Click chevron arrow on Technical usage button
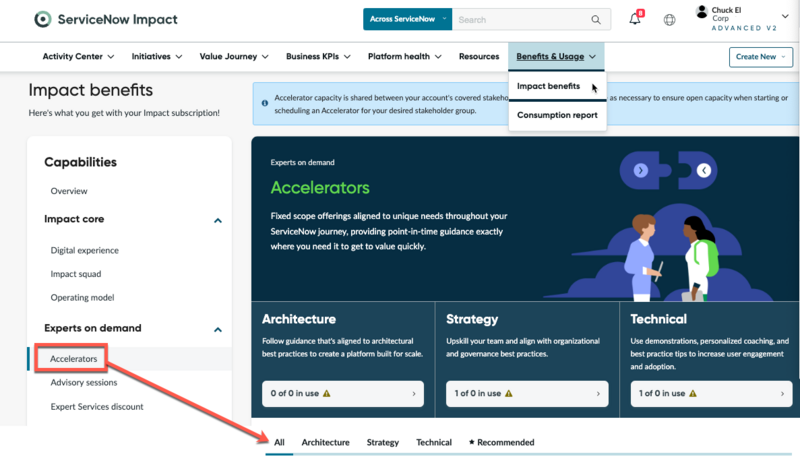Screen dimensions: 800x469 tap(782, 394)
